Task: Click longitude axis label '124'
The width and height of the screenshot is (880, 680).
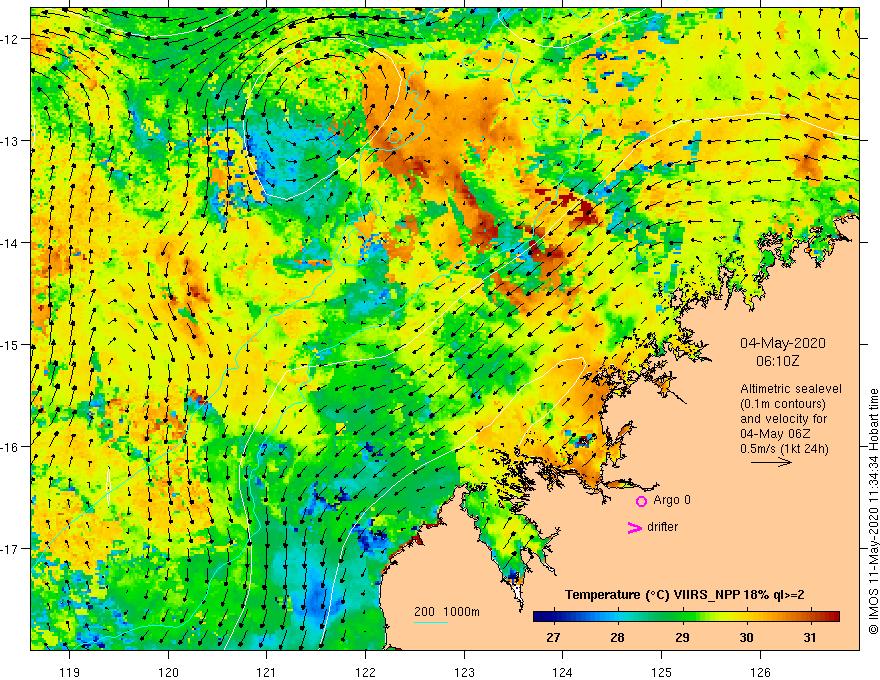Action: coord(563,672)
